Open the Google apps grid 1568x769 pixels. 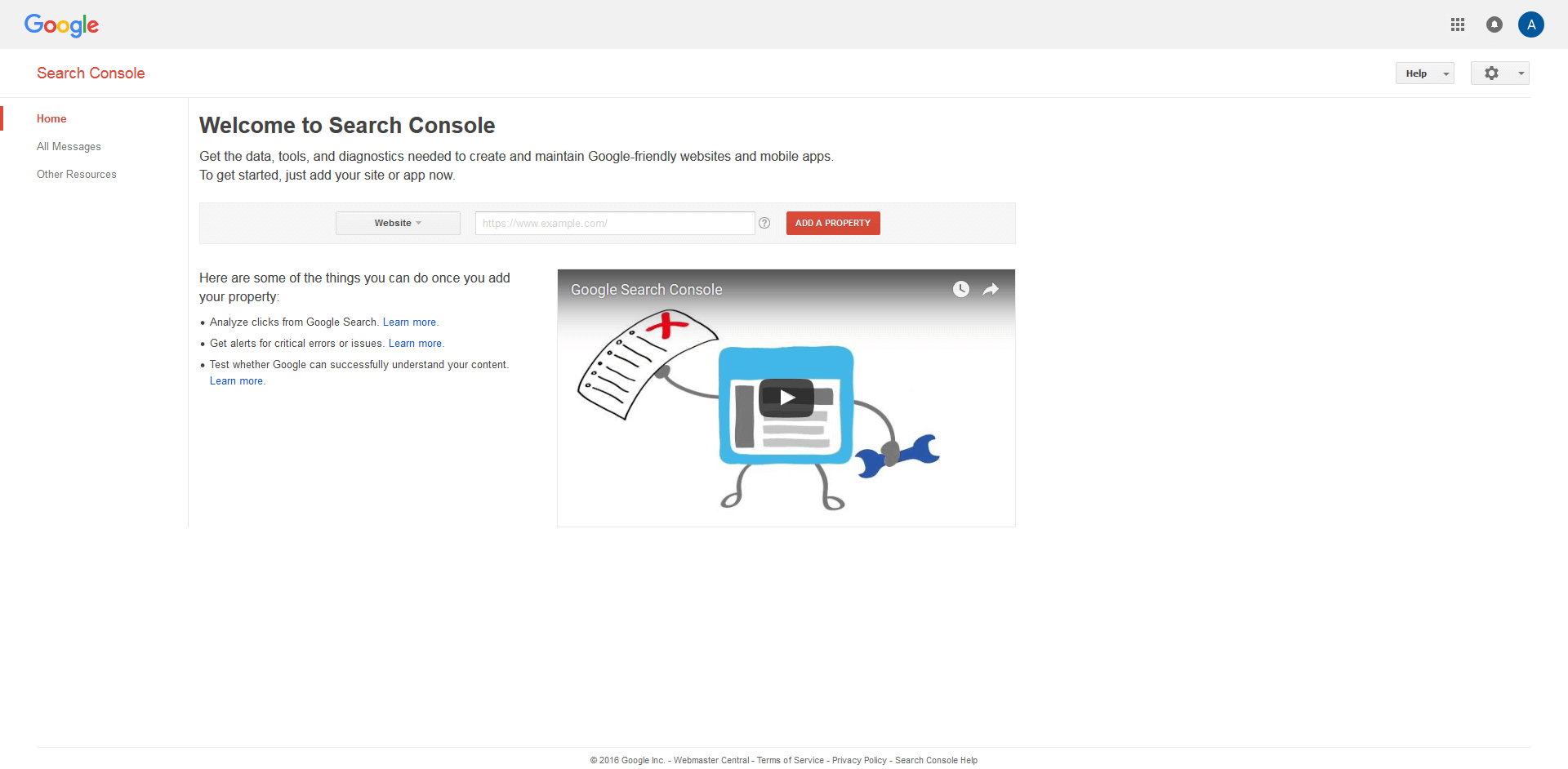[1459, 24]
